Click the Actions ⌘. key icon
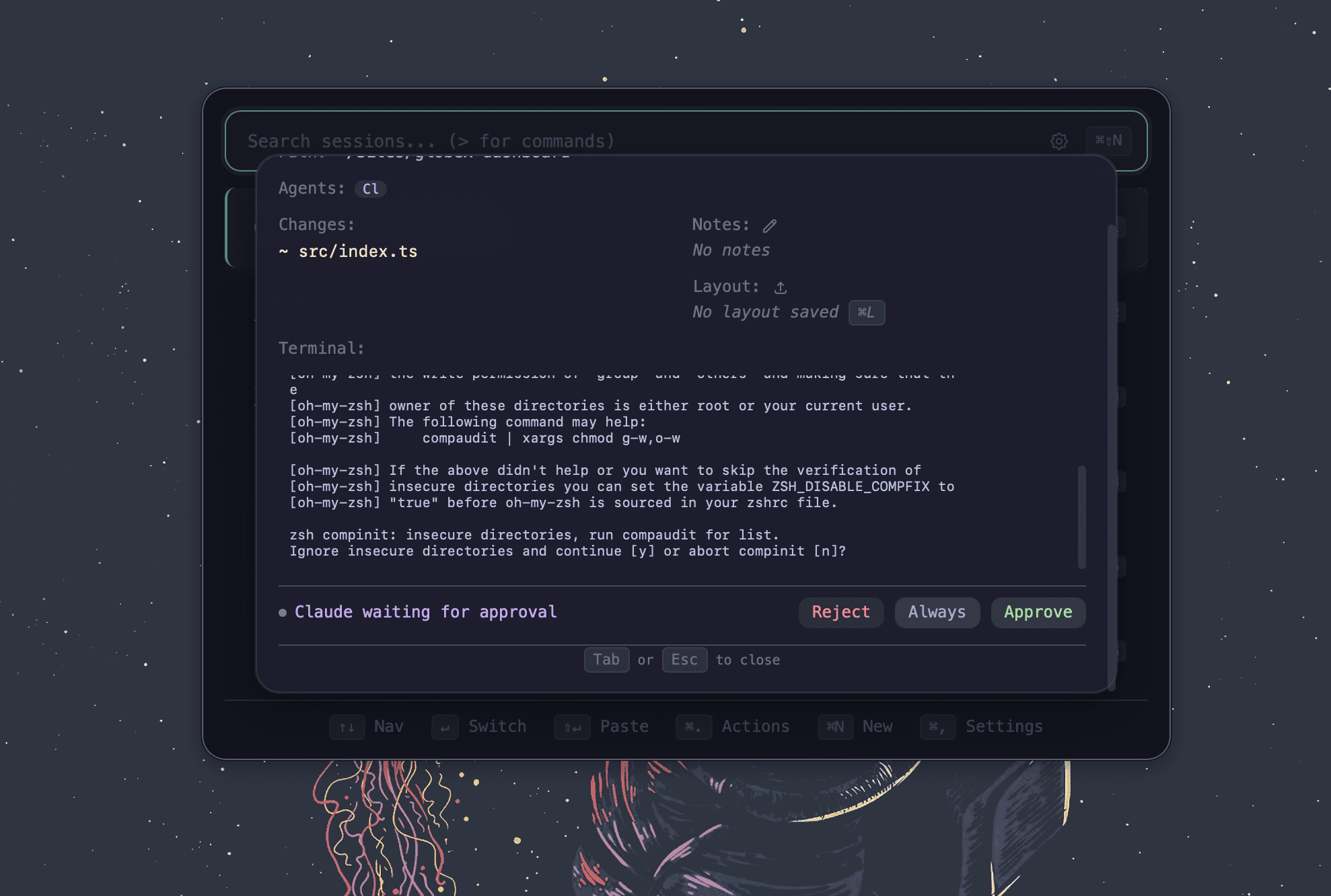The width and height of the screenshot is (1331, 896). [694, 727]
